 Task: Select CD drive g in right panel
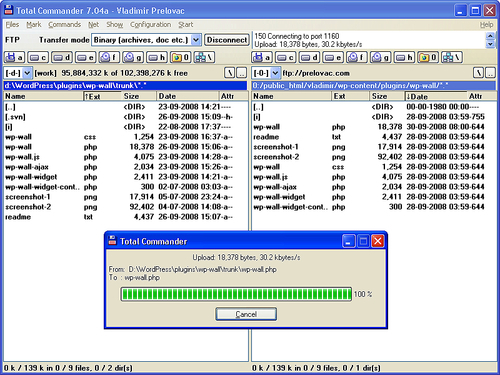click(x=381, y=57)
